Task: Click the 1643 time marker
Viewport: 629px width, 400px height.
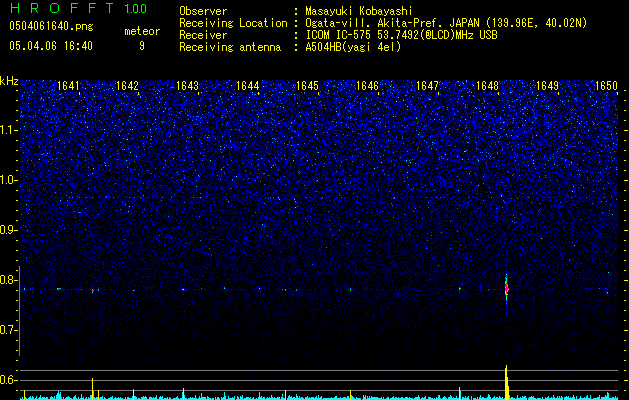Action: coord(187,85)
